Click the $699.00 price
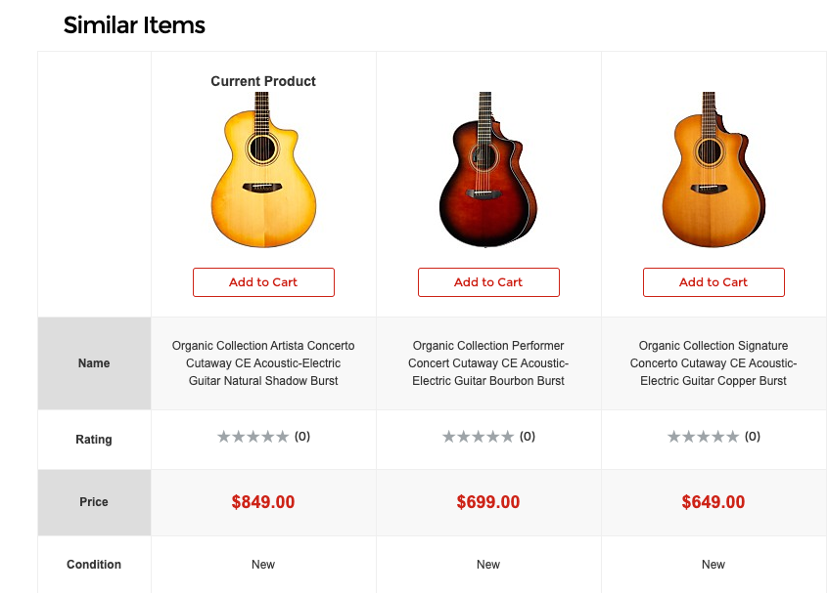 (488, 502)
